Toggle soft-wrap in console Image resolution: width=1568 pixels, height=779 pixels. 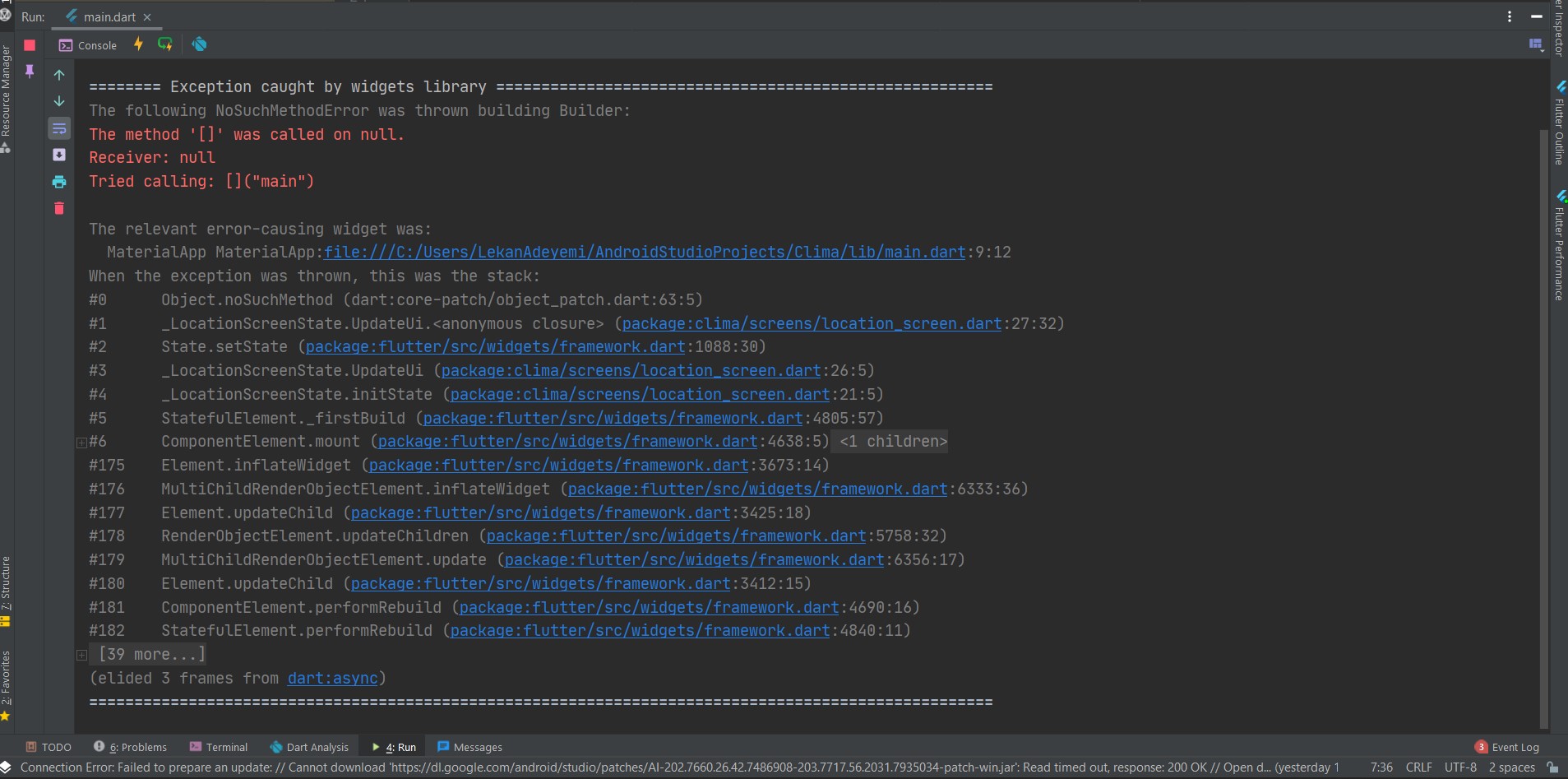pos(59,128)
